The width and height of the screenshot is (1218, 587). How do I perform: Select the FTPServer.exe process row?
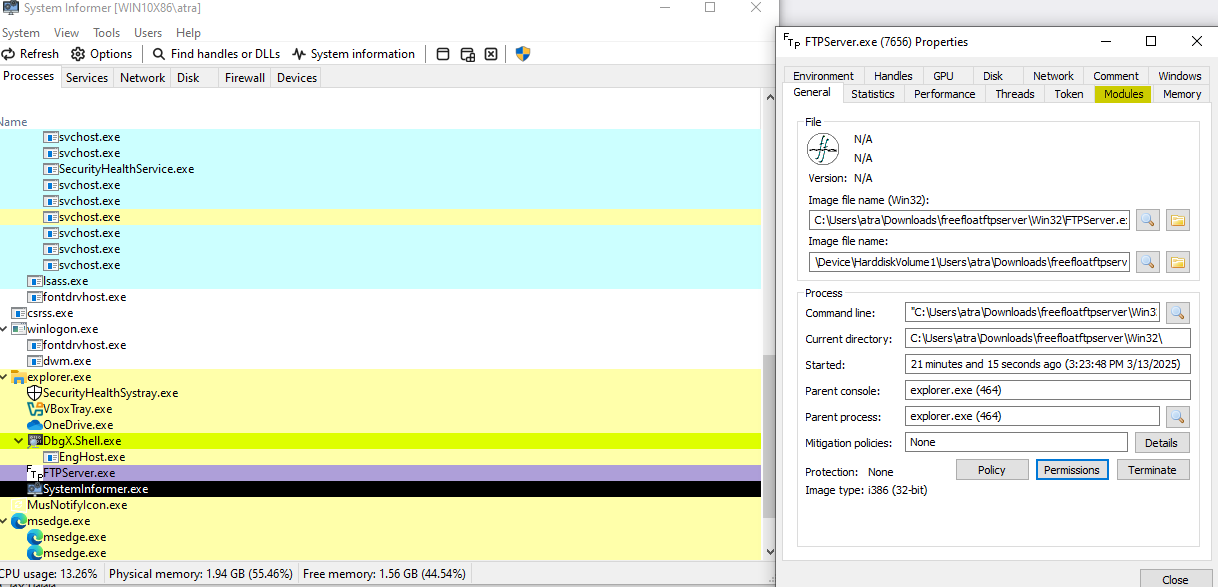(x=380, y=473)
